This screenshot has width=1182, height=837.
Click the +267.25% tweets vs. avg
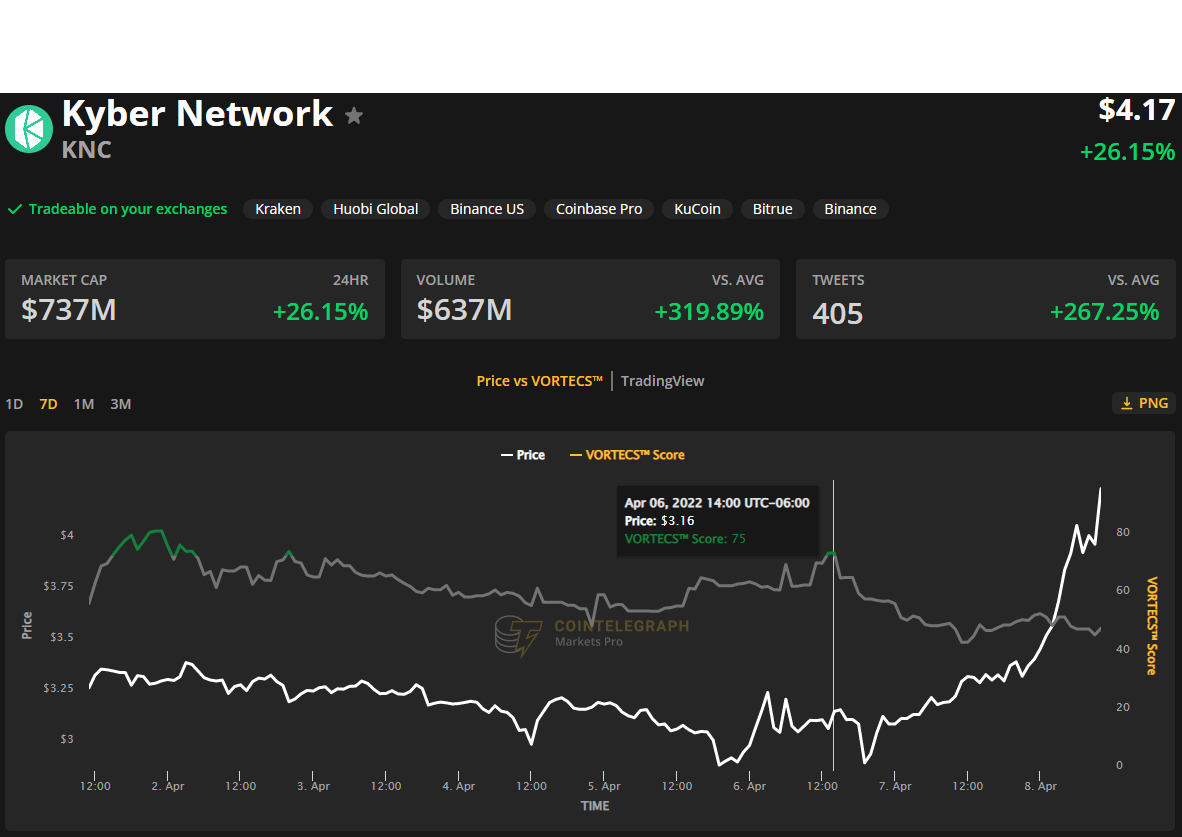(x=1104, y=311)
